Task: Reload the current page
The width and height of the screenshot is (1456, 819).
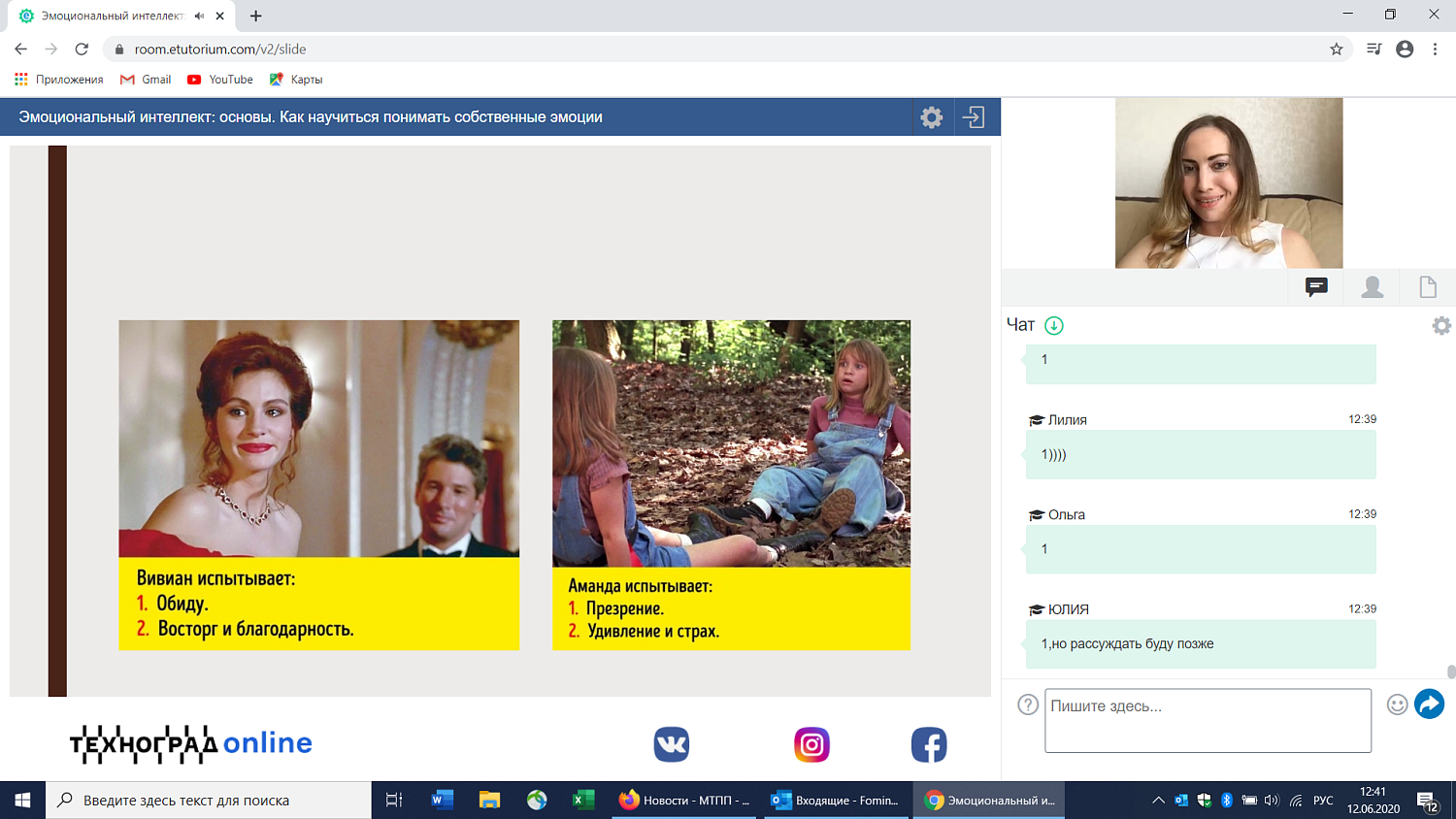Action: pos(82,49)
